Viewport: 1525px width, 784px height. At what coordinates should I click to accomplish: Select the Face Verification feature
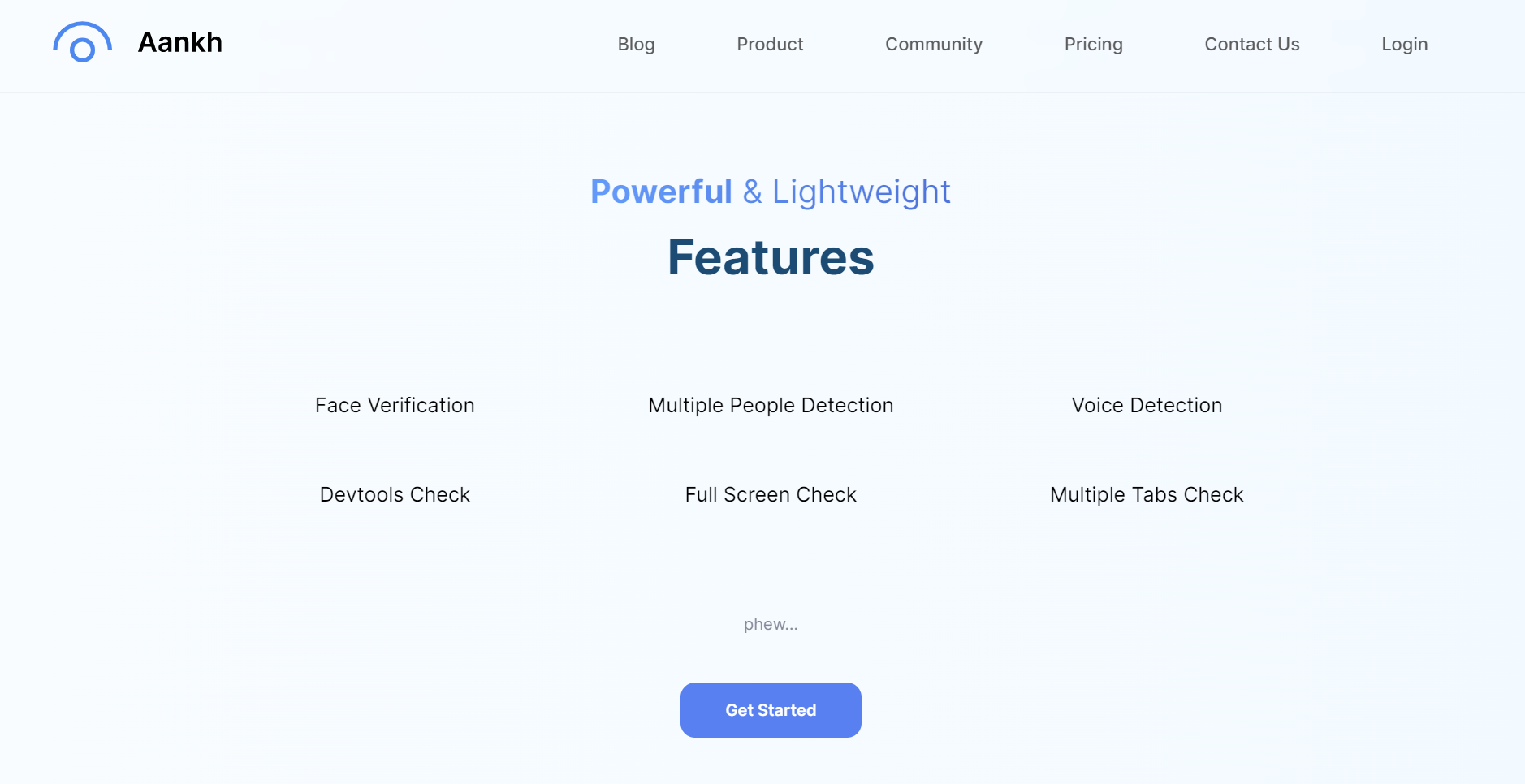coord(395,405)
